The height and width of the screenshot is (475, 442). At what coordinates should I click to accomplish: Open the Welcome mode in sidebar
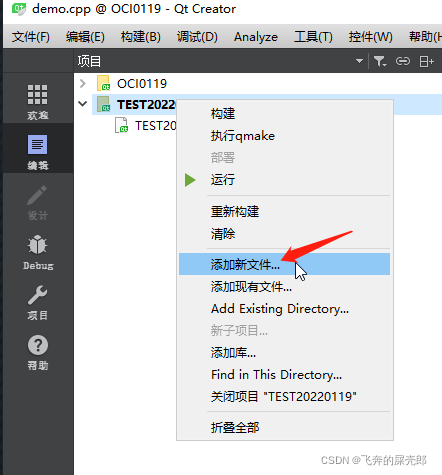pos(38,101)
